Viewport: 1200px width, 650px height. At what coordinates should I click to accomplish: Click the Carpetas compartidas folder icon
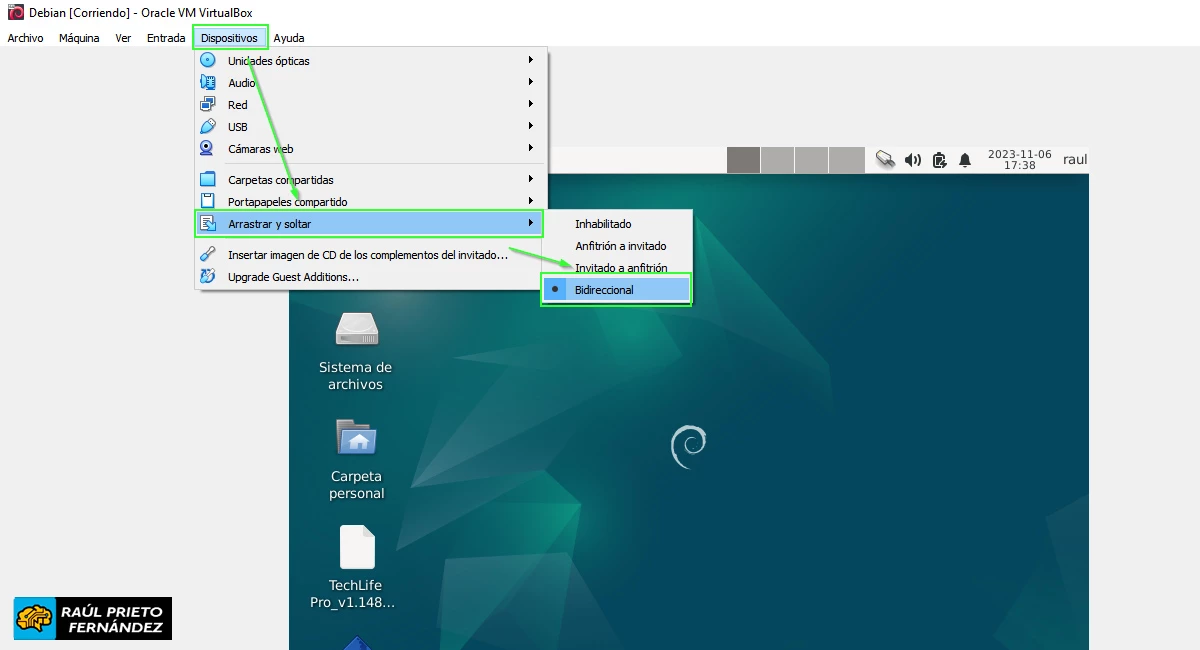[x=208, y=178]
